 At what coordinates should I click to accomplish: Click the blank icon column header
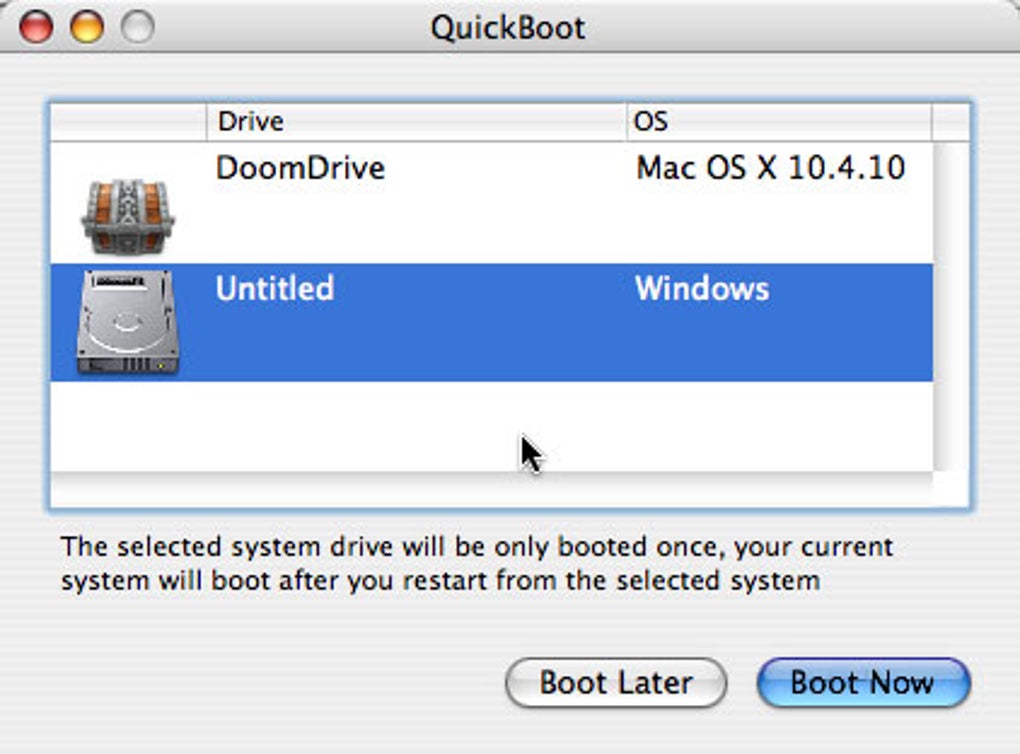pyautogui.click(x=127, y=122)
